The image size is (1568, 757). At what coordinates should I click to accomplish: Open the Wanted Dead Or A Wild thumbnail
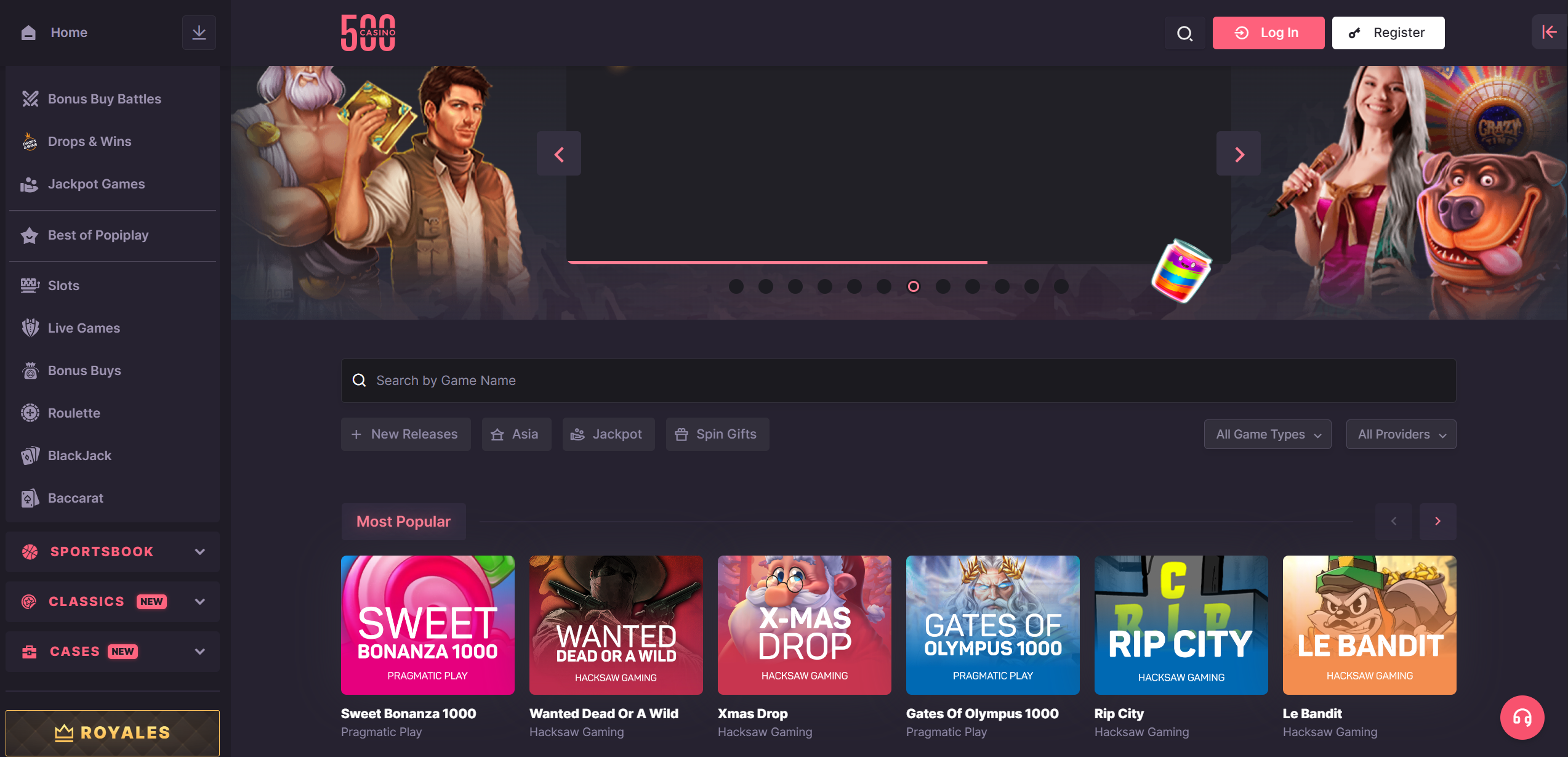click(616, 625)
